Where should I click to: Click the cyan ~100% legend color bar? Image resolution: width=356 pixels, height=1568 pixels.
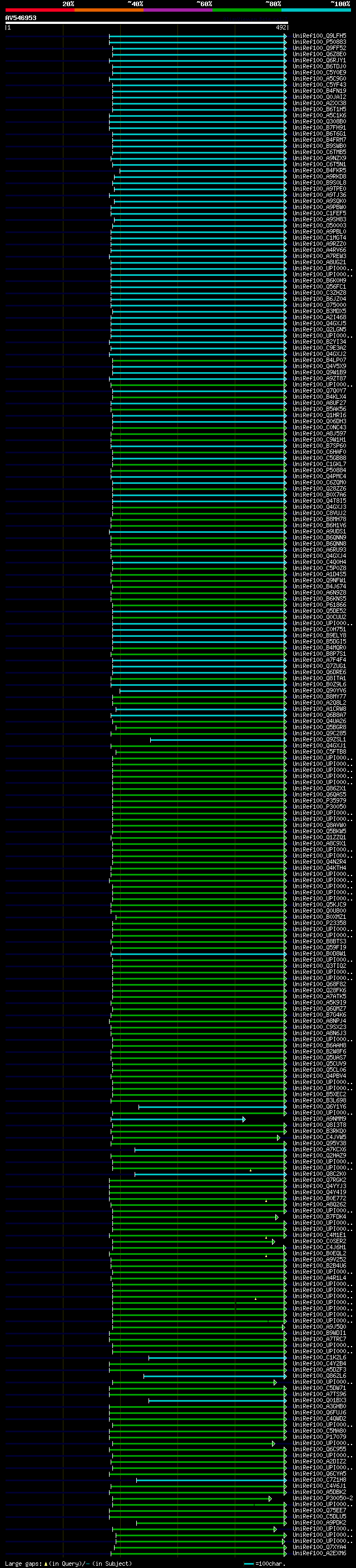click(x=316, y=10)
